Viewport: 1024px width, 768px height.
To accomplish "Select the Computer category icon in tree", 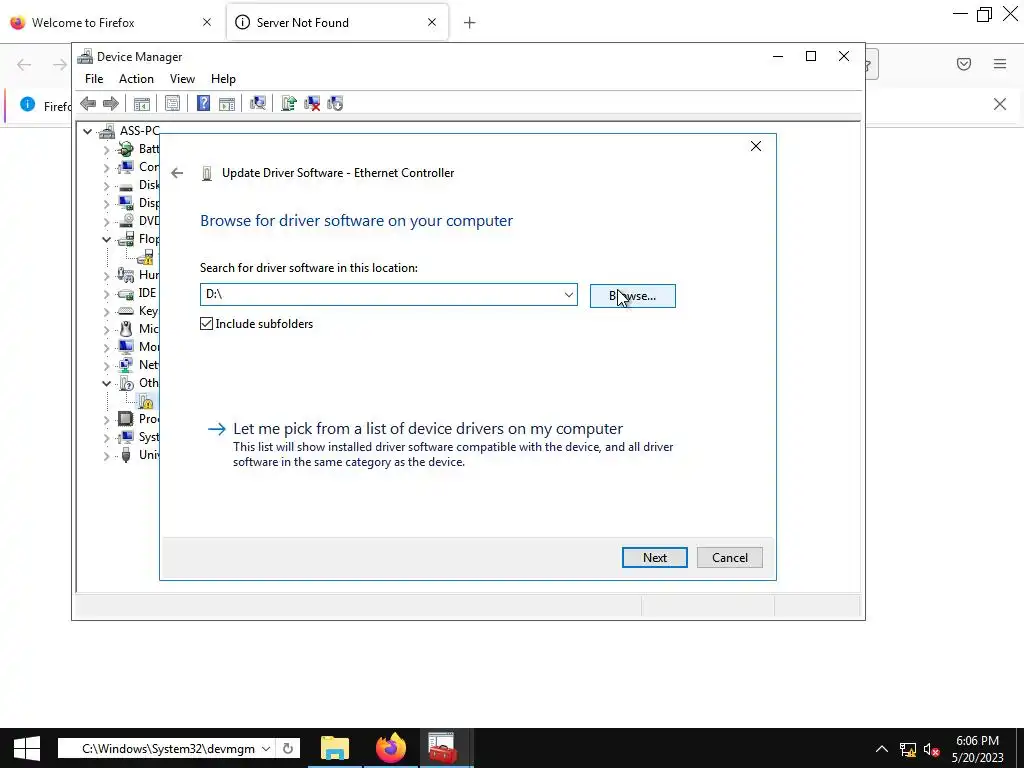I will coord(125,167).
